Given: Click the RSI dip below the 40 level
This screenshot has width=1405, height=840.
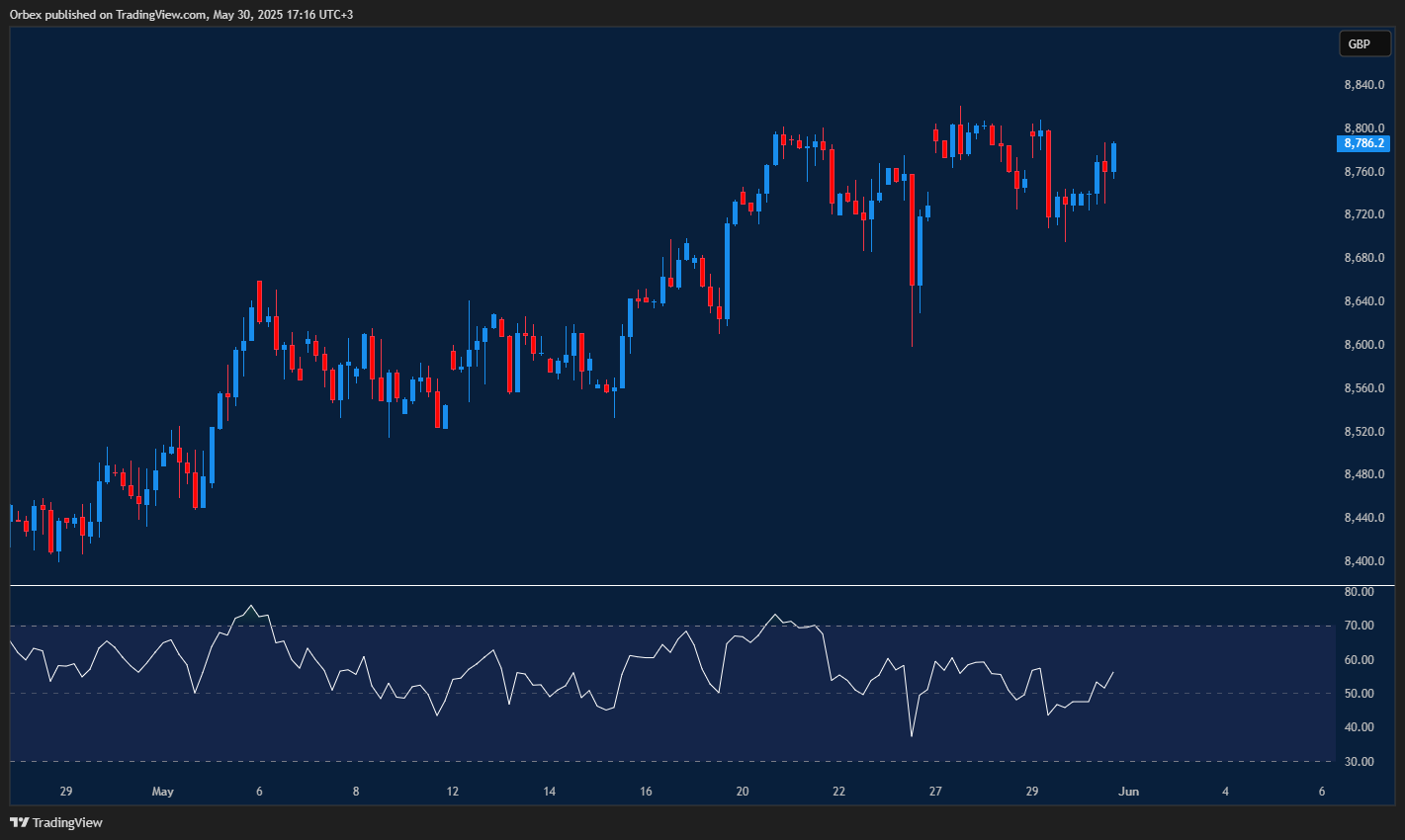Looking at the screenshot, I should click(x=911, y=735).
